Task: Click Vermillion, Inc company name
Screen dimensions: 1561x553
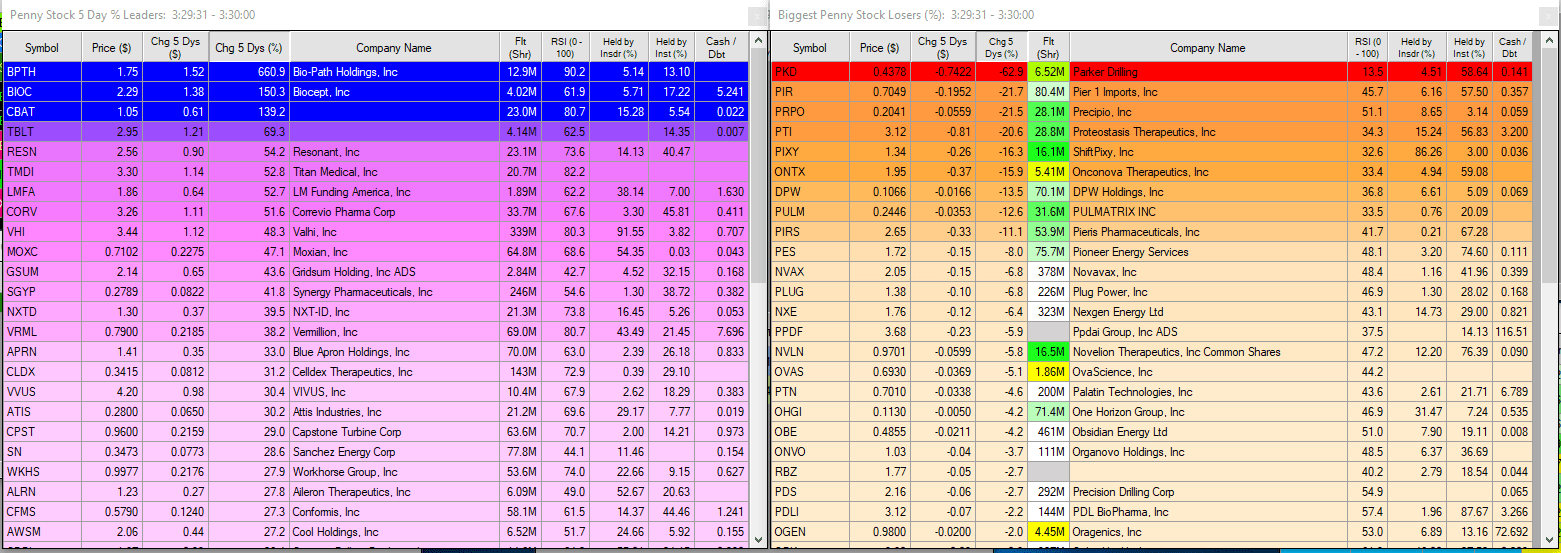Action: [x=325, y=332]
